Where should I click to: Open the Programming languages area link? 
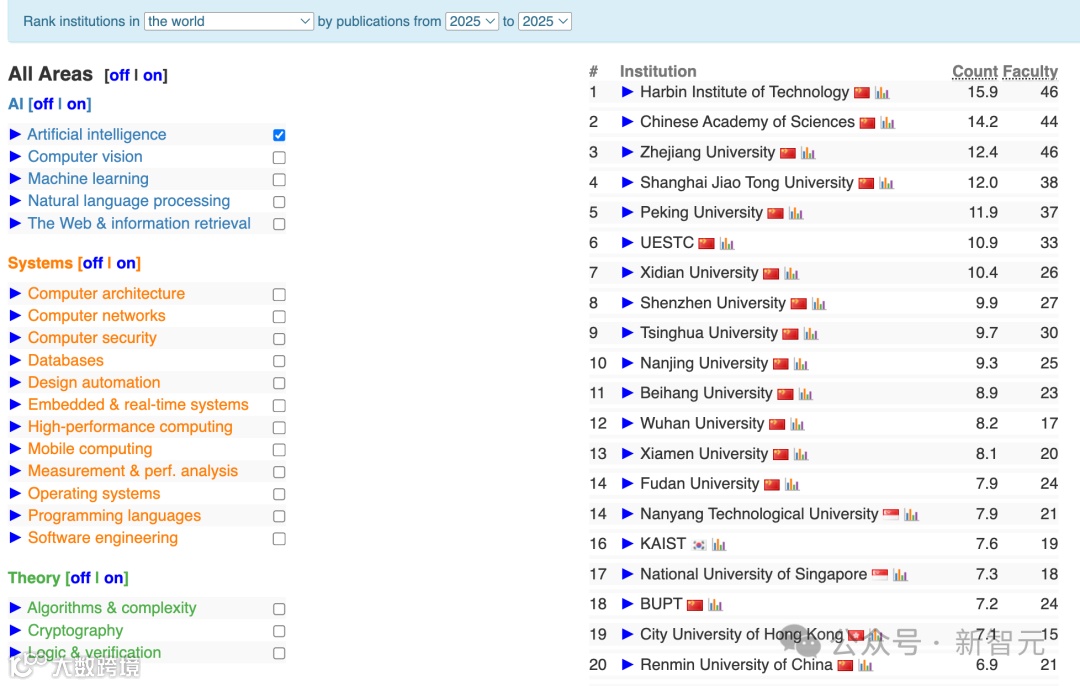(114, 515)
